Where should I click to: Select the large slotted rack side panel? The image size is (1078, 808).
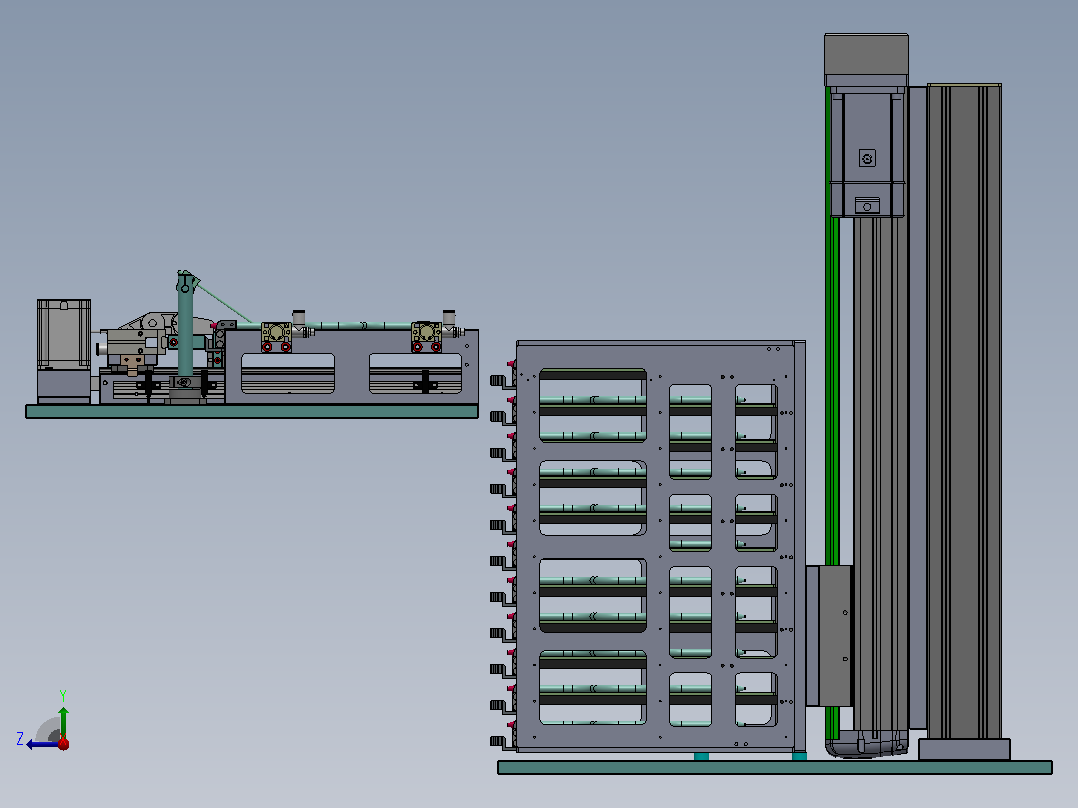657,547
